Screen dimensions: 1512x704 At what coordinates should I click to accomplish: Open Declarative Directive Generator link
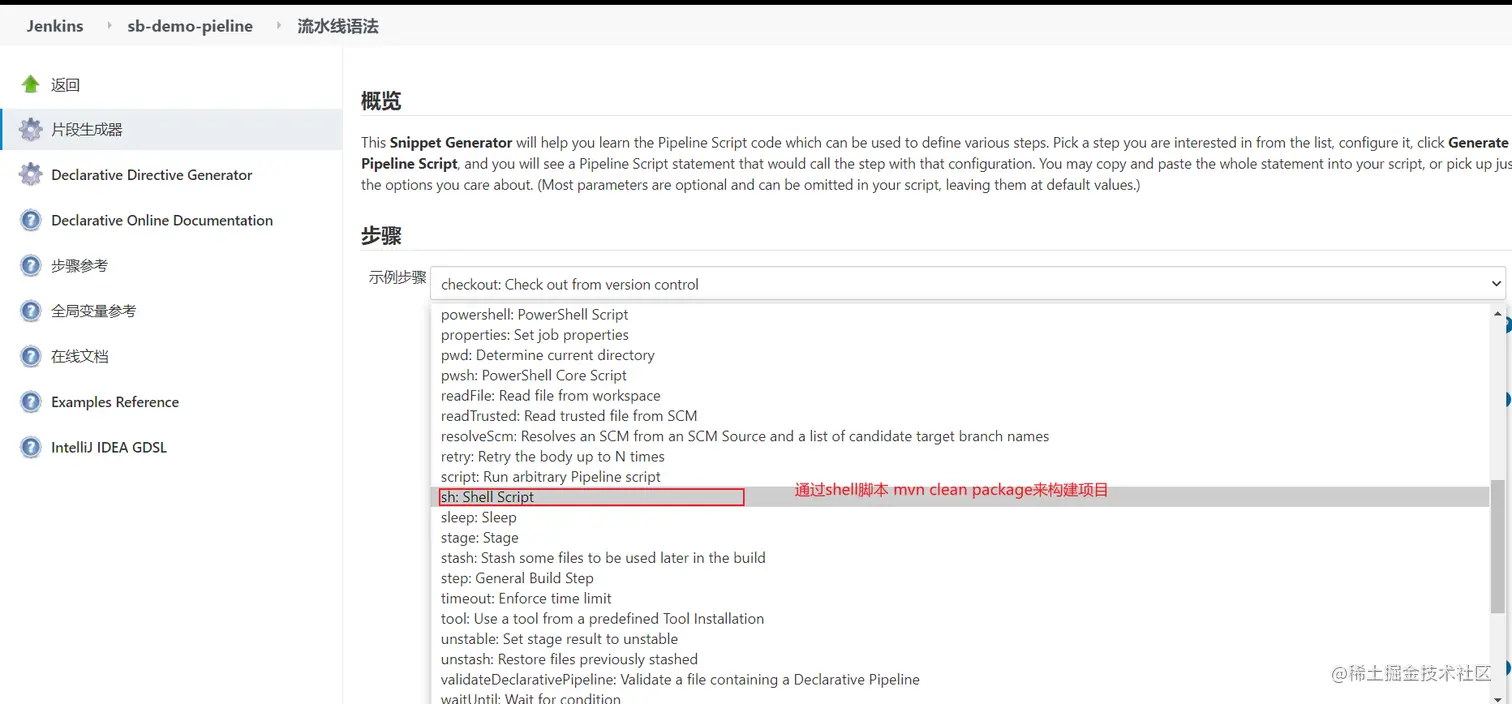point(152,175)
